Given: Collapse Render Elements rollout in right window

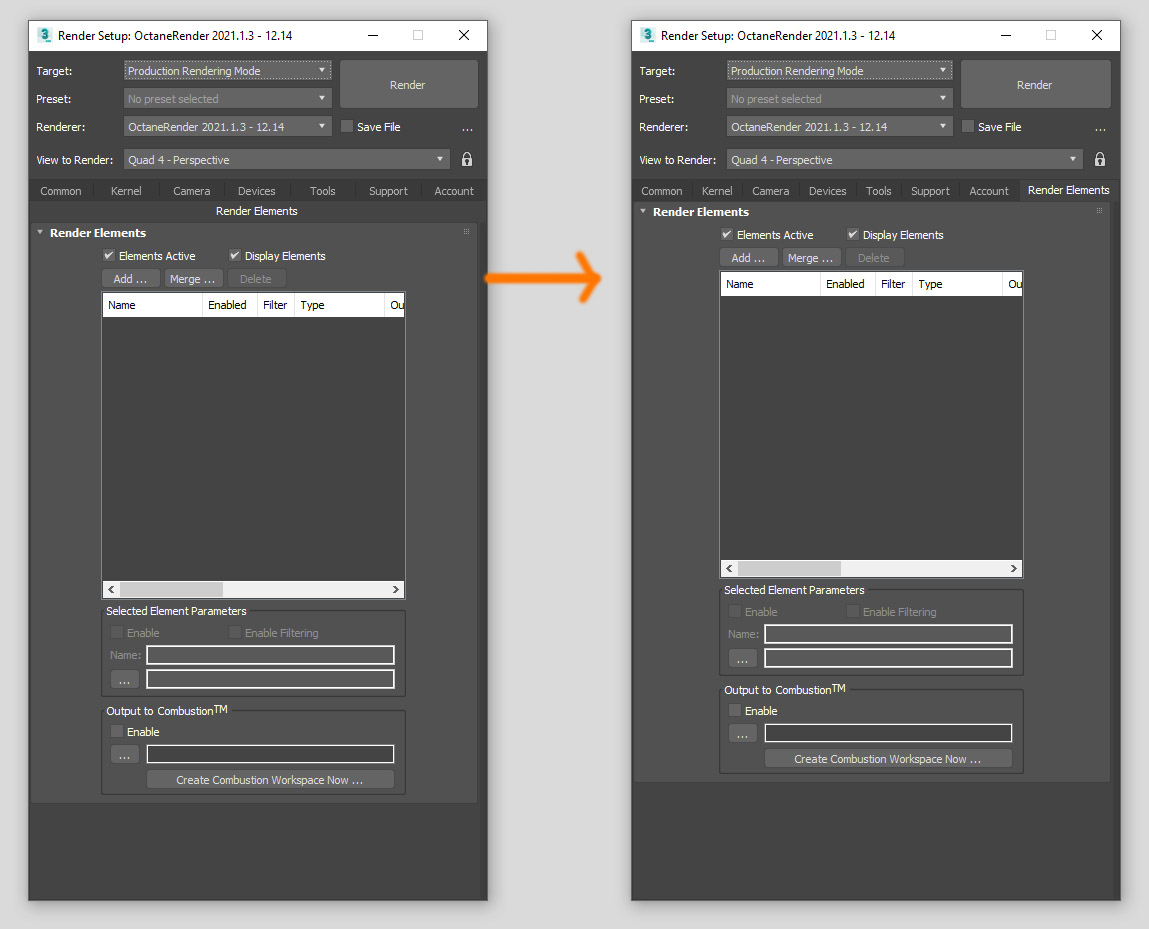Looking at the screenshot, I should pos(643,211).
